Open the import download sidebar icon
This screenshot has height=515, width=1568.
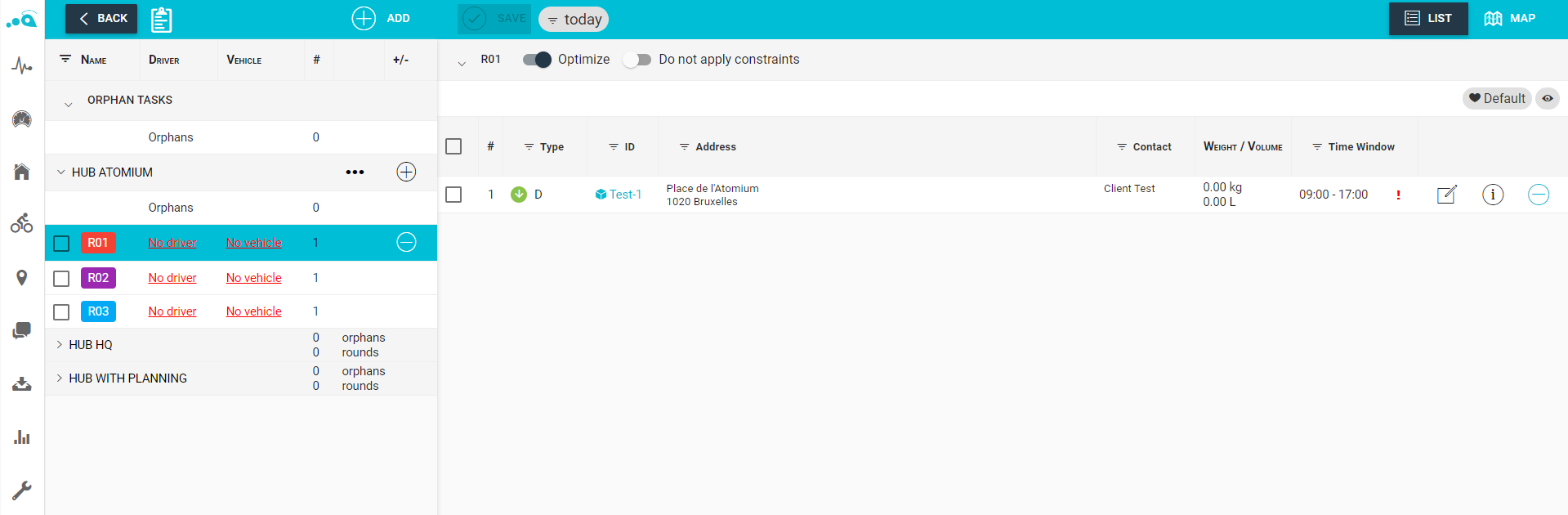pyautogui.click(x=22, y=383)
